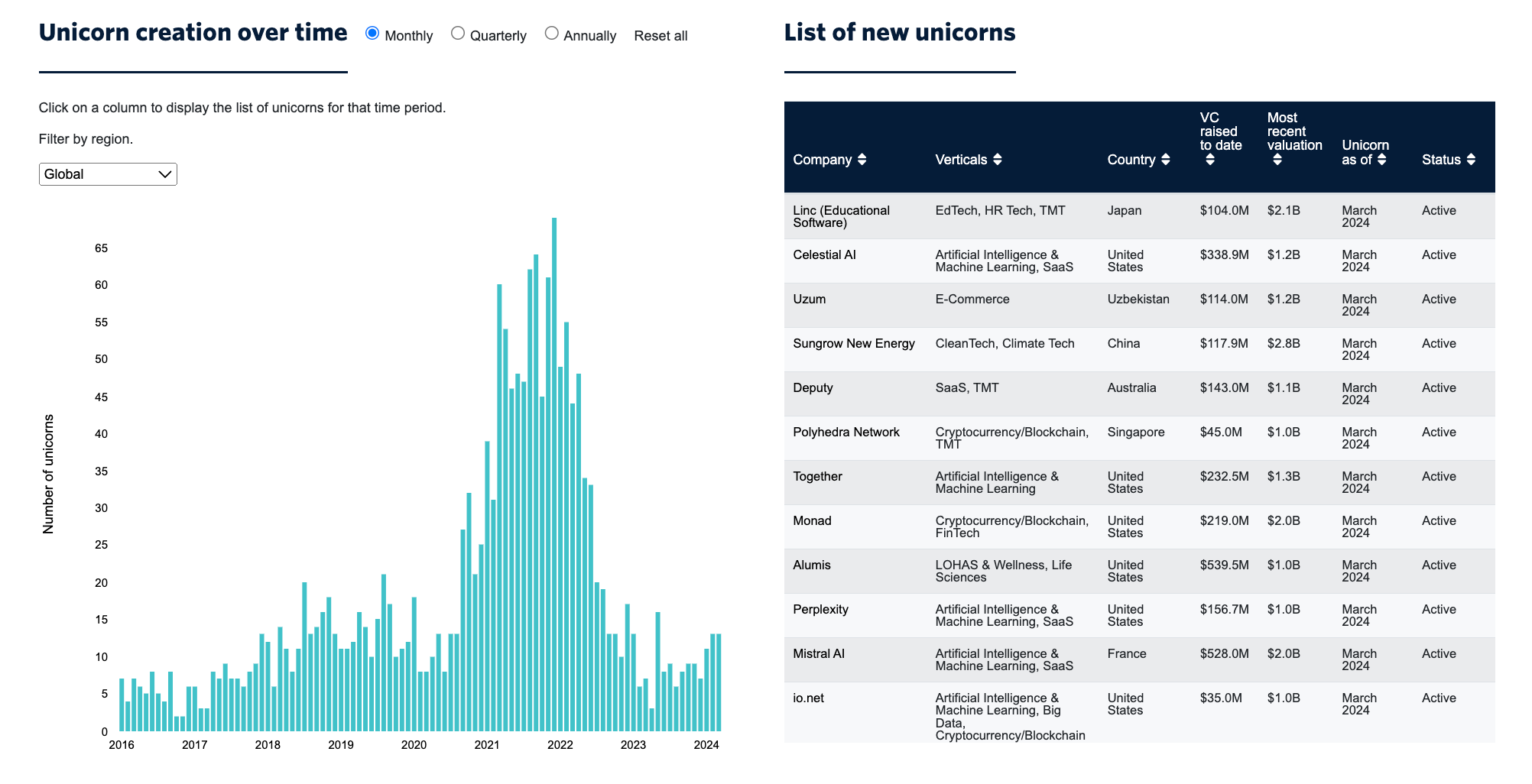Image resolution: width=1532 pixels, height=784 pixels.
Task: Click 'SaaS, TMT' verticals cell
Action: click(x=966, y=388)
